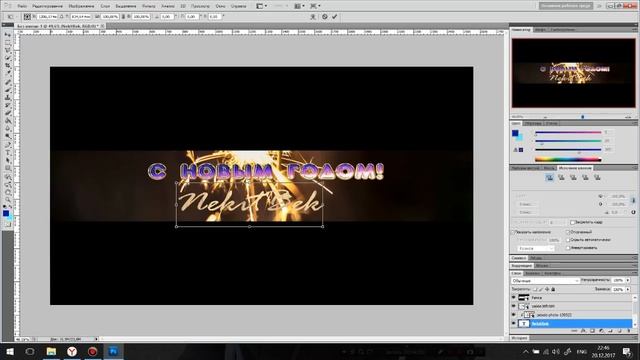This screenshot has height=360, width=640.
Task: Open the Color panel options menu
Action: click(635, 123)
